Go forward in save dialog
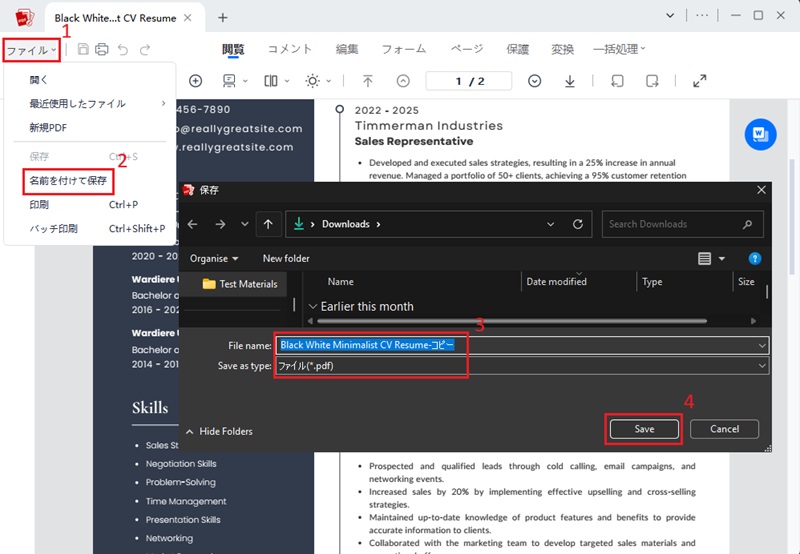The image size is (800, 554). (220, 224)
